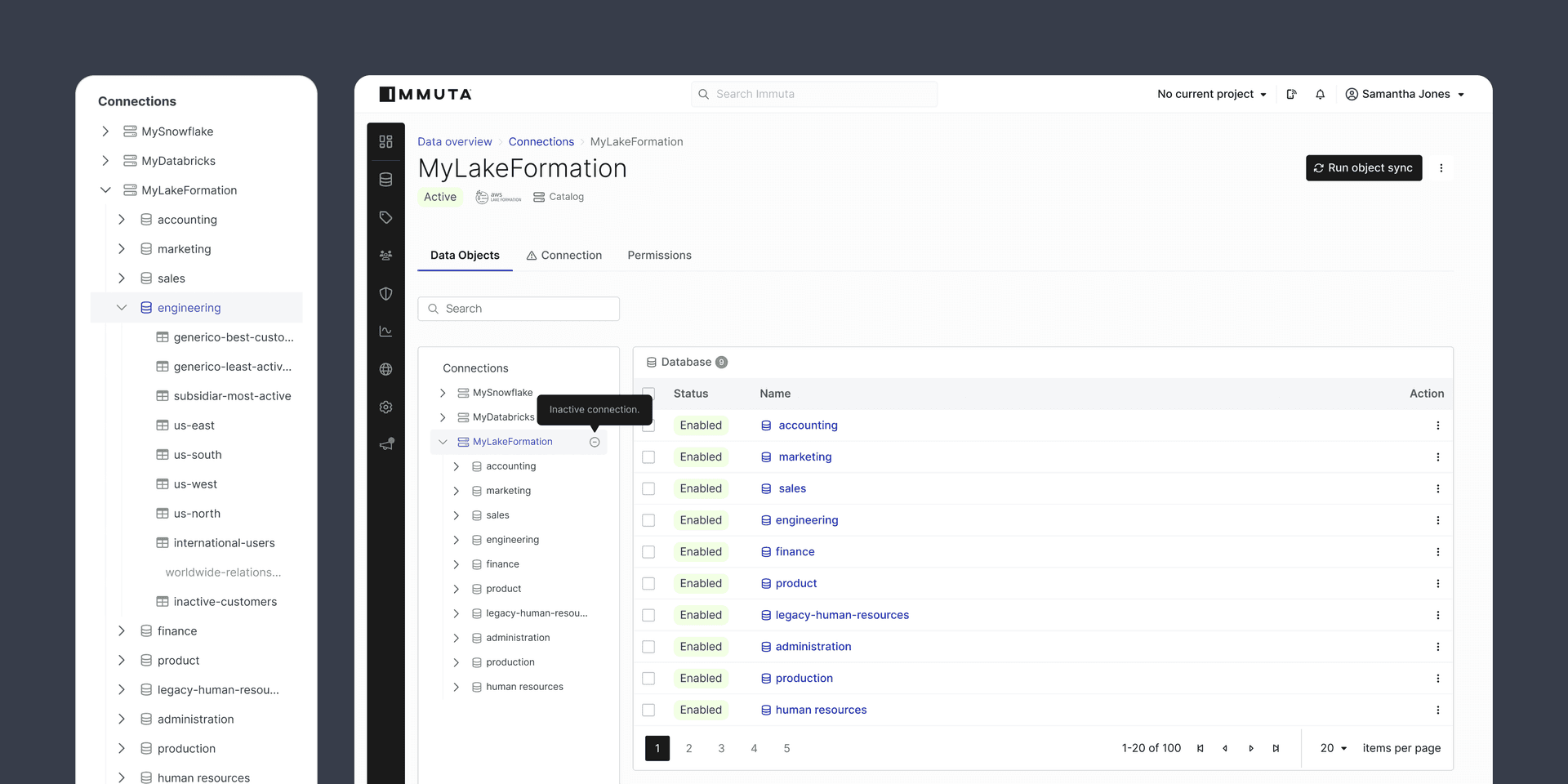Image resolution: width=1568 pixels, height=784 pixels.
Task: Check the sales row checkbox
Action: point(648,488)
